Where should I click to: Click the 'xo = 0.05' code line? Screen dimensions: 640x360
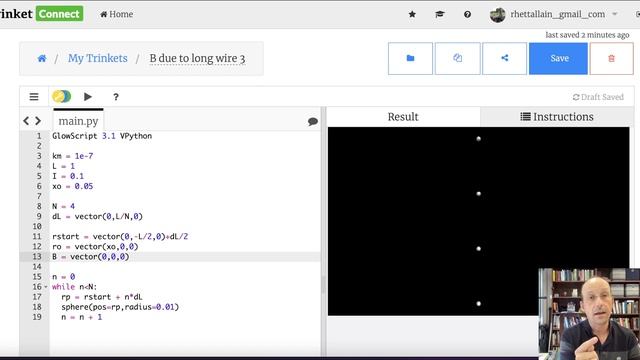73,186
